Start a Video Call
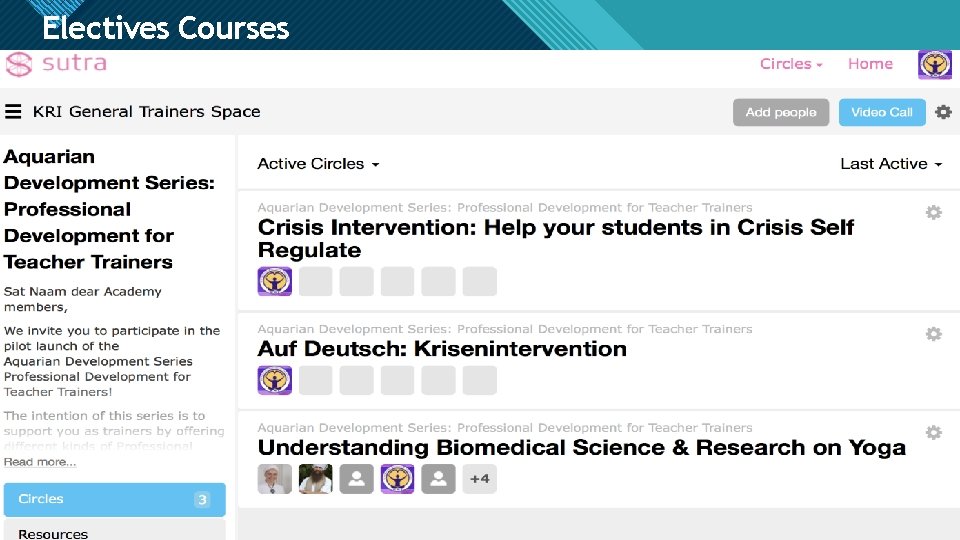 (x=881, y=112)
